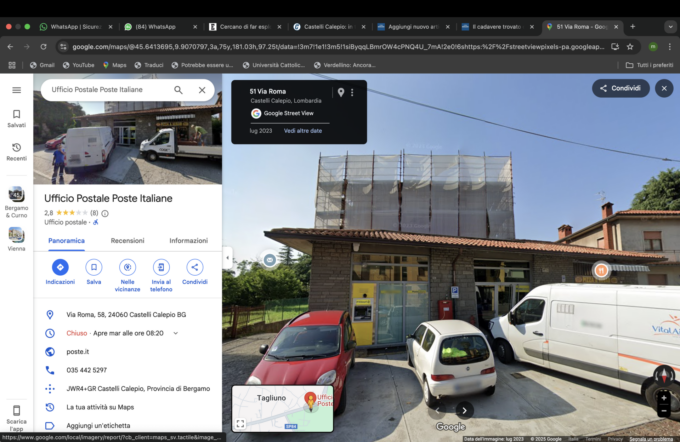
Task: Open the Google Maps hamburger menu
Action: click(x=16, y=90)
